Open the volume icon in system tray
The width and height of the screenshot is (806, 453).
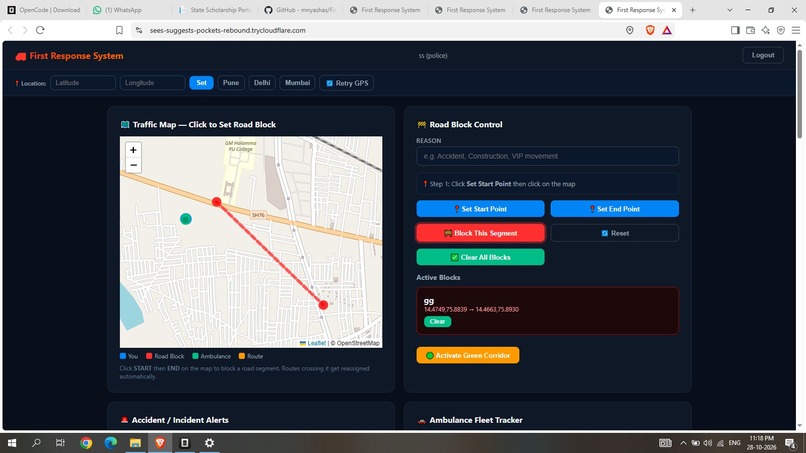point(708,443)
